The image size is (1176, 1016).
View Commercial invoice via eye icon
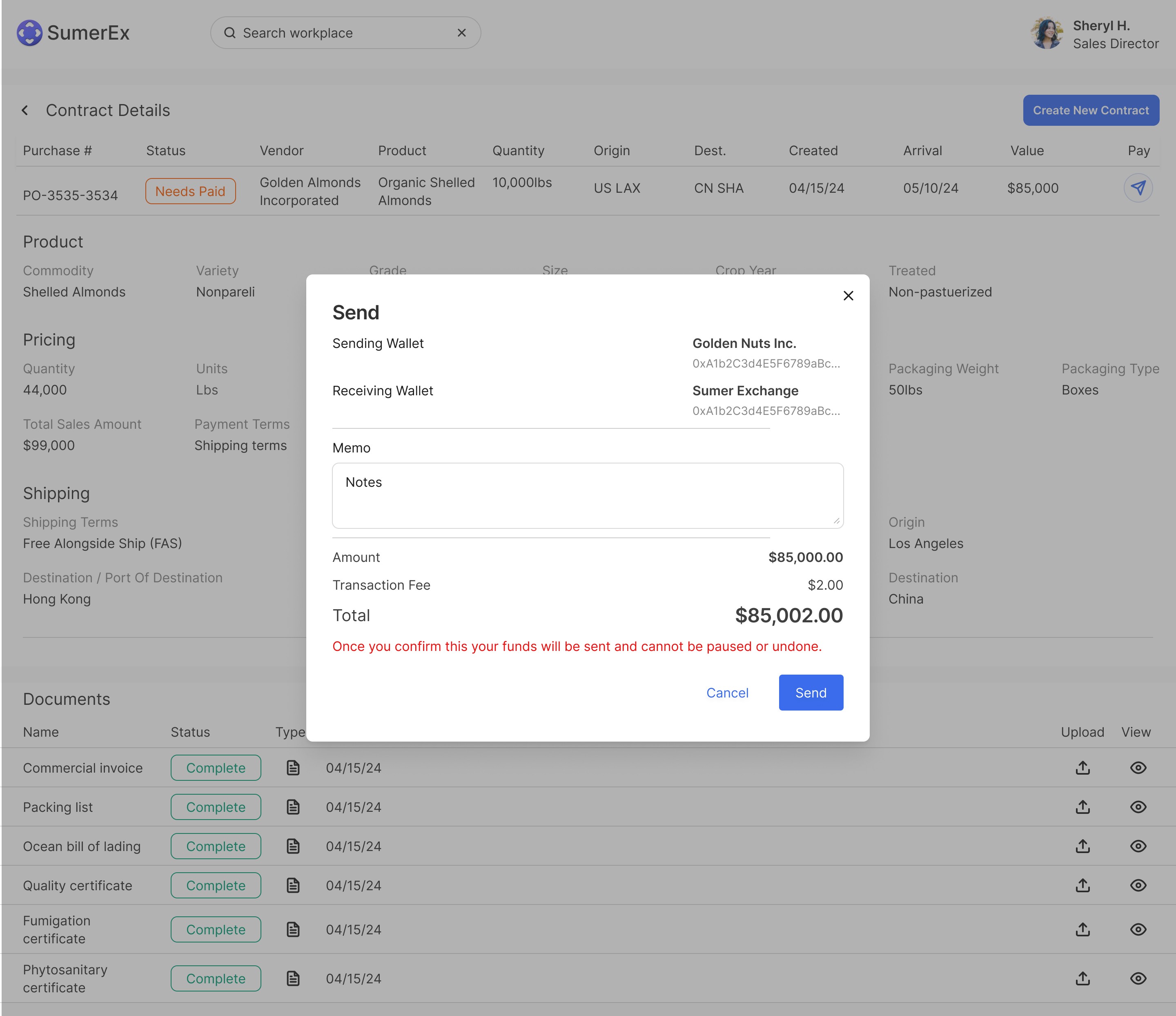(1137, 768)
